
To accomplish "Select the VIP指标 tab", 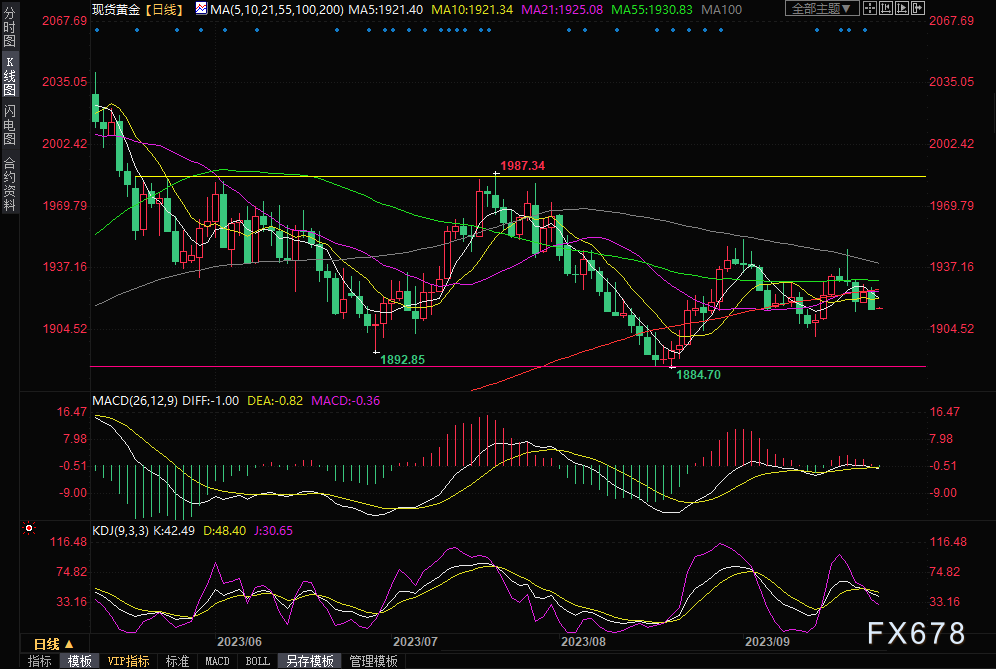I will tap(128, 661).
